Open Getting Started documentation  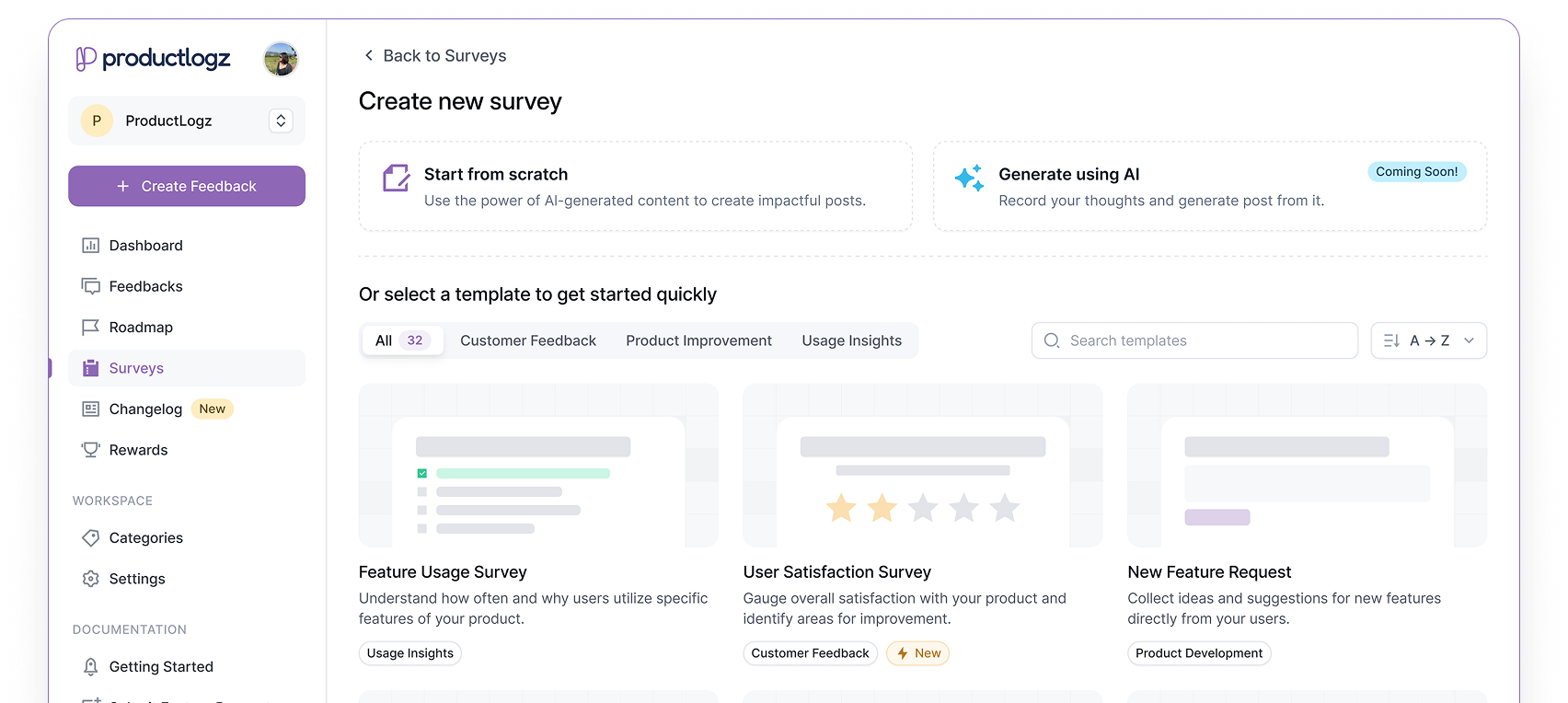[x=187, y=667]
